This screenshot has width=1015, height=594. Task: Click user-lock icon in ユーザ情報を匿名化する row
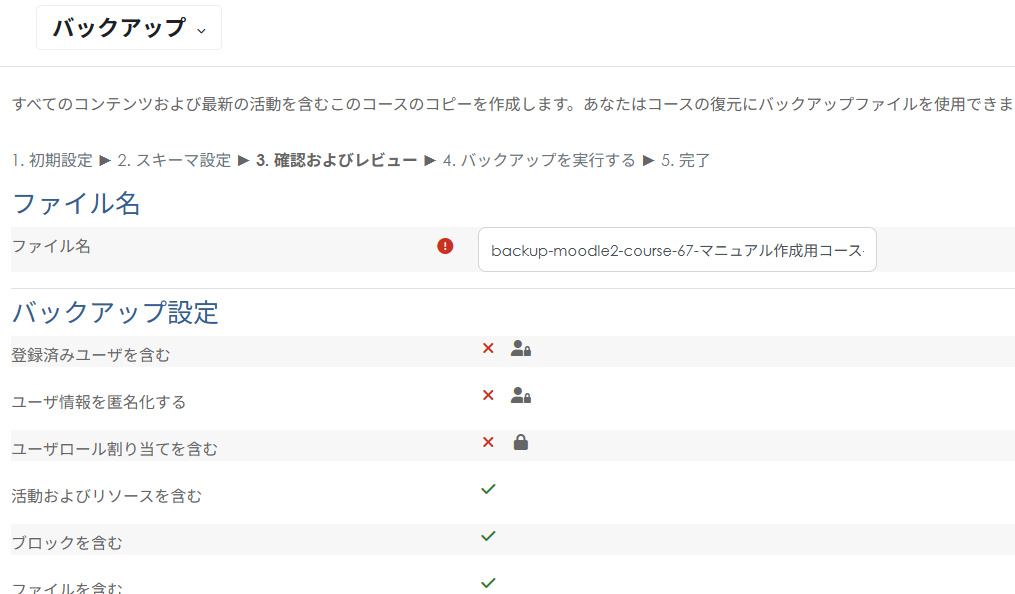520,395
